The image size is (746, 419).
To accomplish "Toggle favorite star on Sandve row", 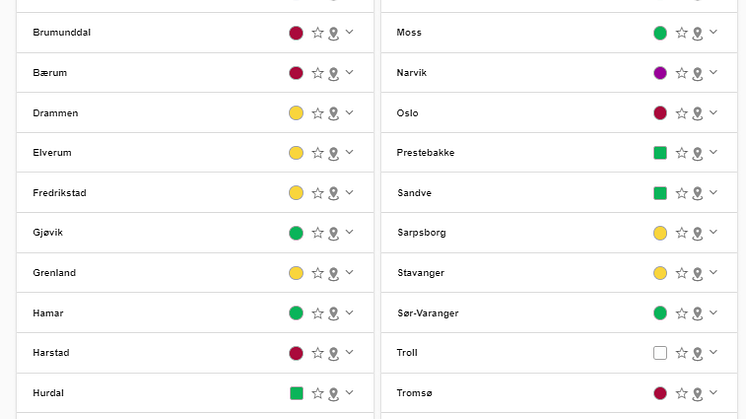I will [x=681, y=193].
